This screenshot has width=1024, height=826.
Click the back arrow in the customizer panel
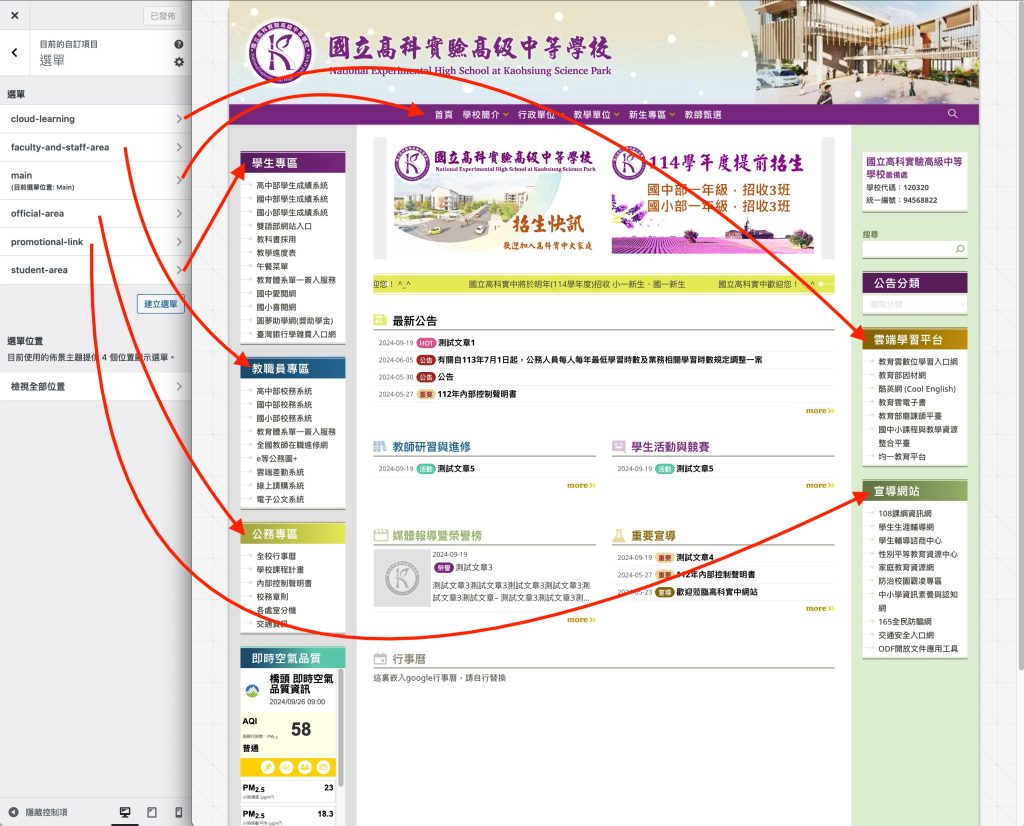point(13,51)
